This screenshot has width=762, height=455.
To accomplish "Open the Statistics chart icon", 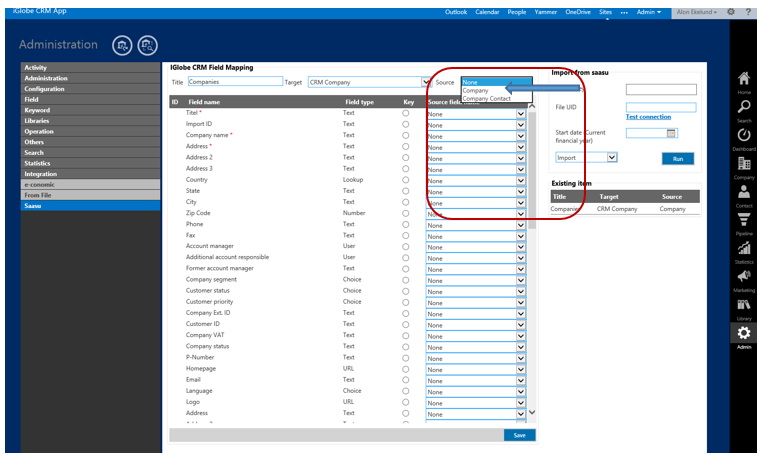I will [744, 248].
